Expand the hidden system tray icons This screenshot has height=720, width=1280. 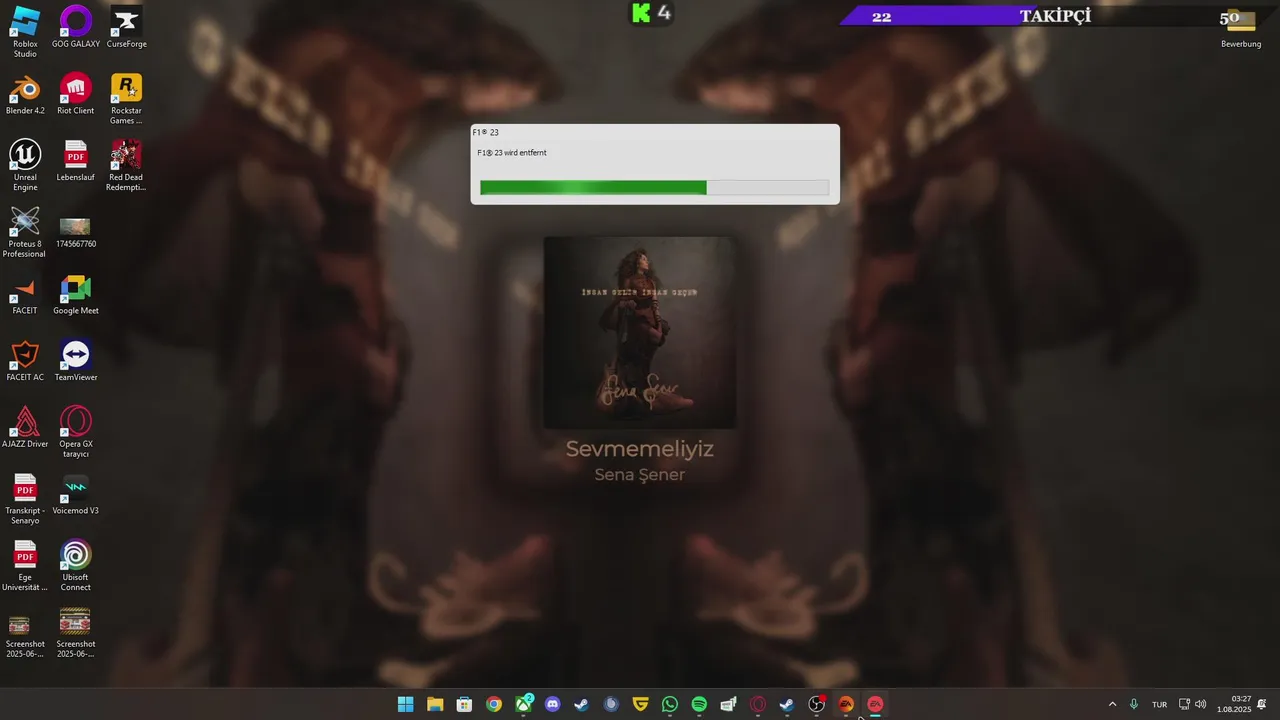(x=1112, y=704)
